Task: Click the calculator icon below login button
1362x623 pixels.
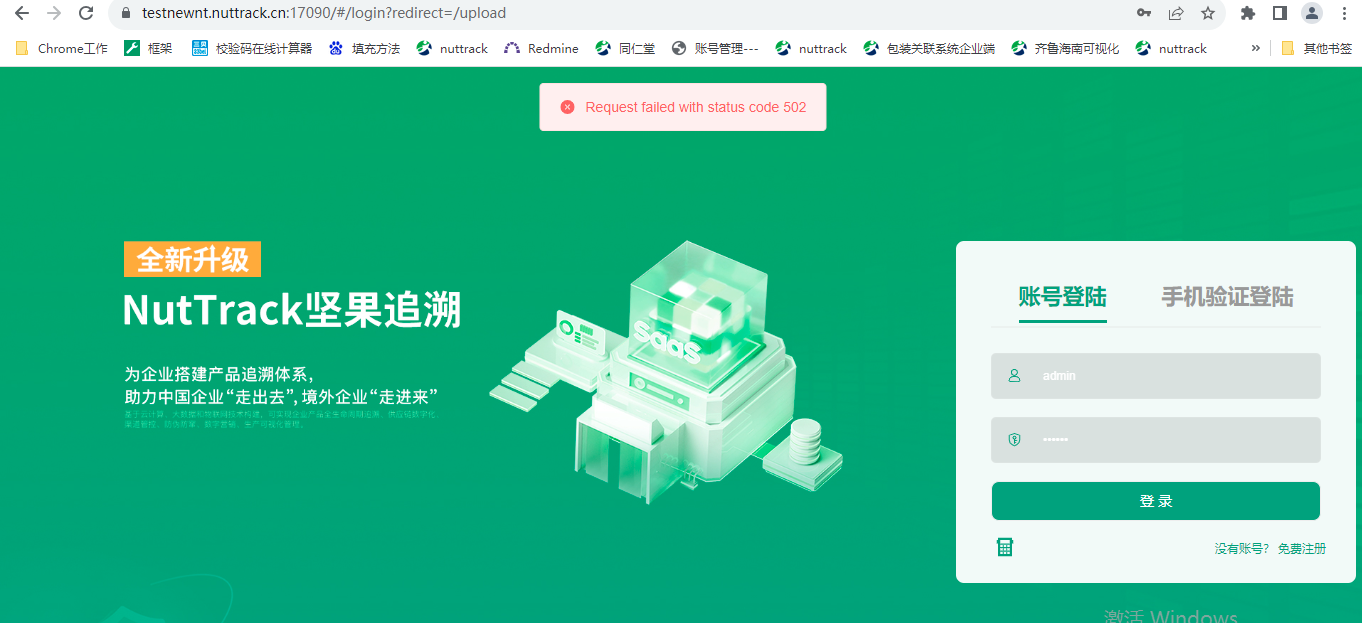Action: 1005,547
